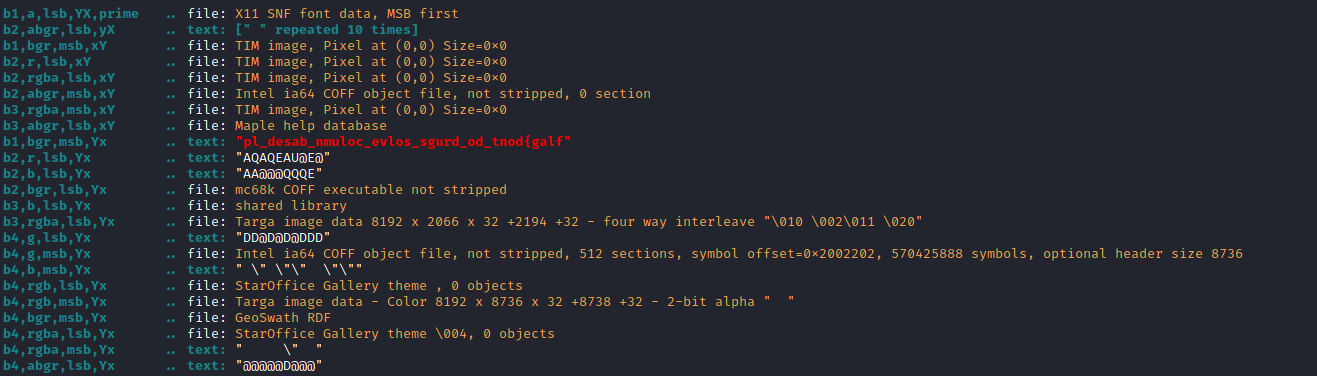Select the StarOffice Gallery theme \004 line
Viewport: 1317px width, 376px height.
pos(395,334)
